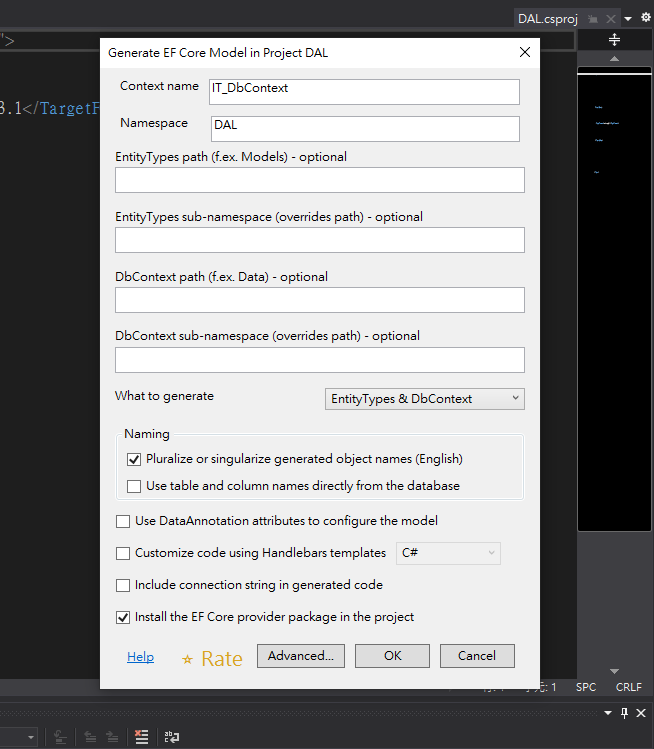654x749 pixels.
Task: Close the Generate EF Core Model dialog
Action: tap(525, 52)
